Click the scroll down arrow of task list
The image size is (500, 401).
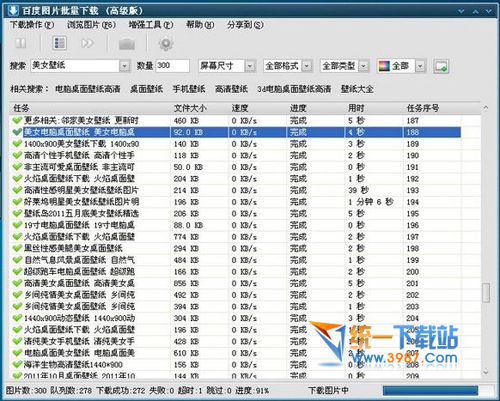486,372
